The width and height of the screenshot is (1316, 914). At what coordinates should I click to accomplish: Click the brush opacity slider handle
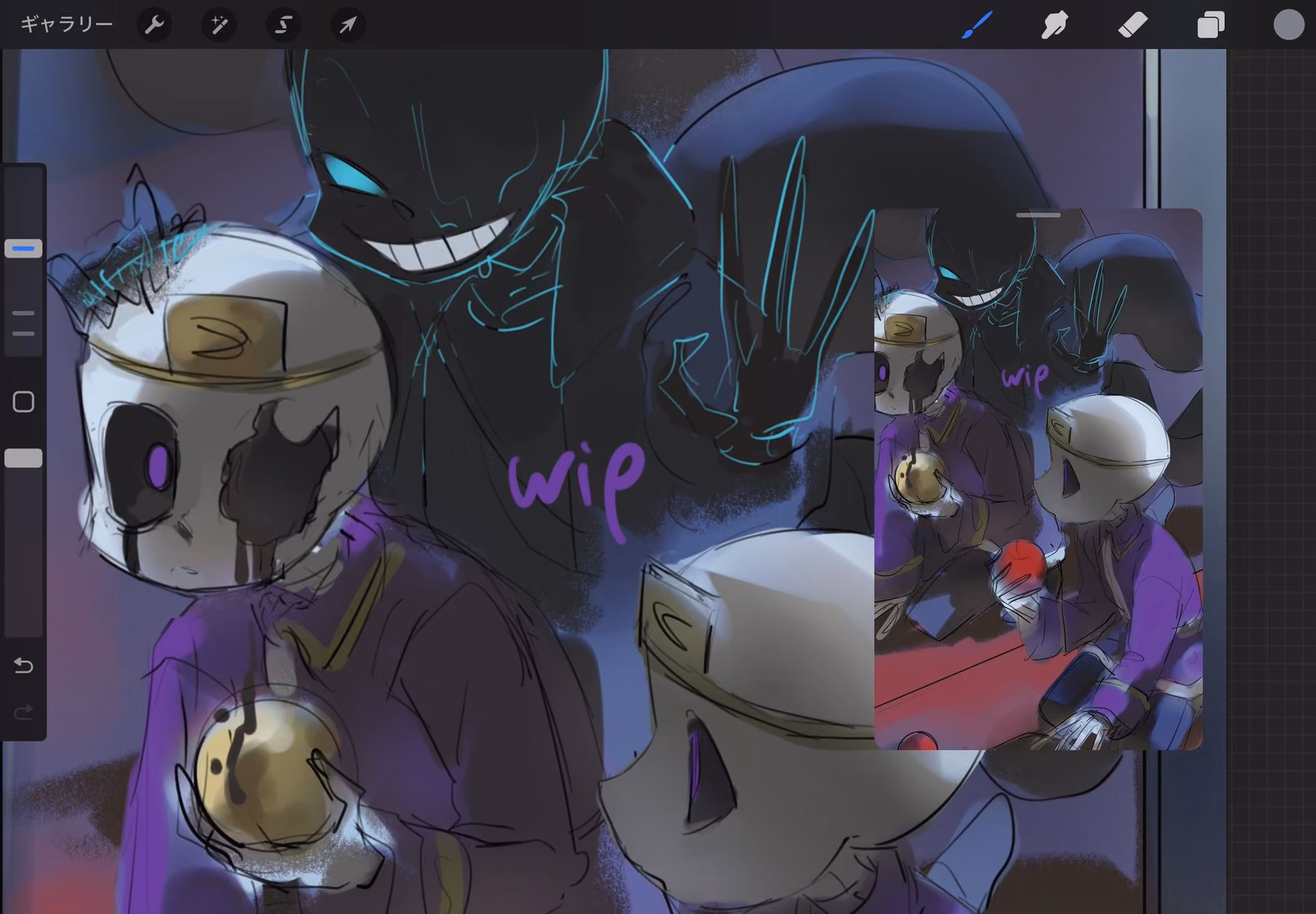[x=23, y=458]
